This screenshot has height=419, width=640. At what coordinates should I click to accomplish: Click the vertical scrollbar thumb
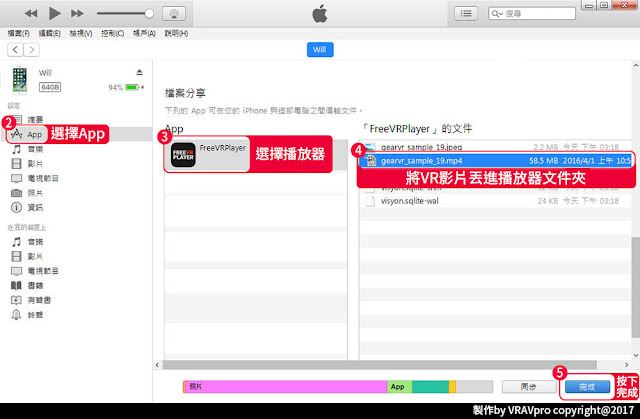636,287
